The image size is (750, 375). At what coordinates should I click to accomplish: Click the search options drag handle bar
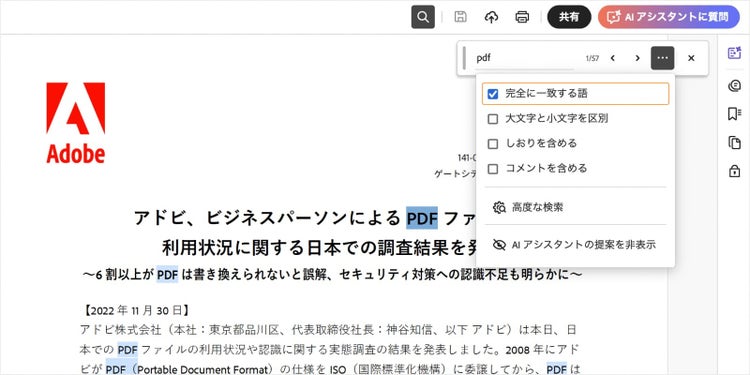point(464,58)
